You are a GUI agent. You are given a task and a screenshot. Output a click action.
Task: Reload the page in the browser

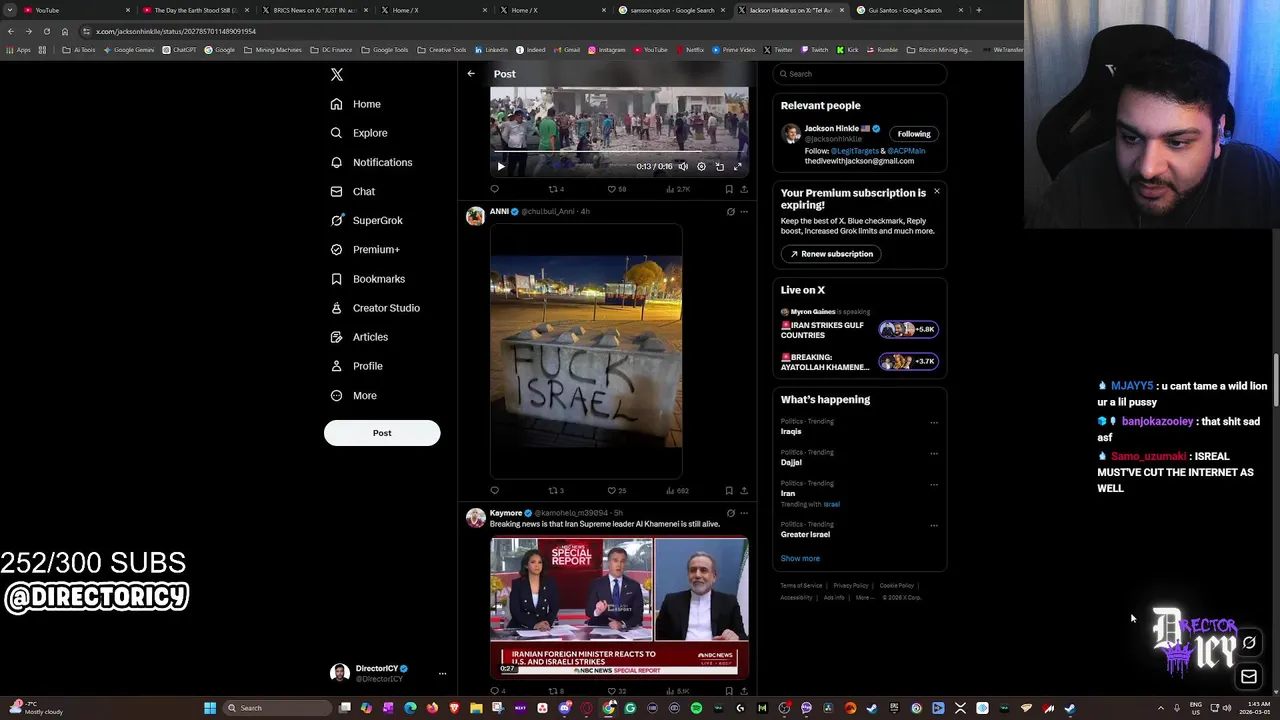46,31
